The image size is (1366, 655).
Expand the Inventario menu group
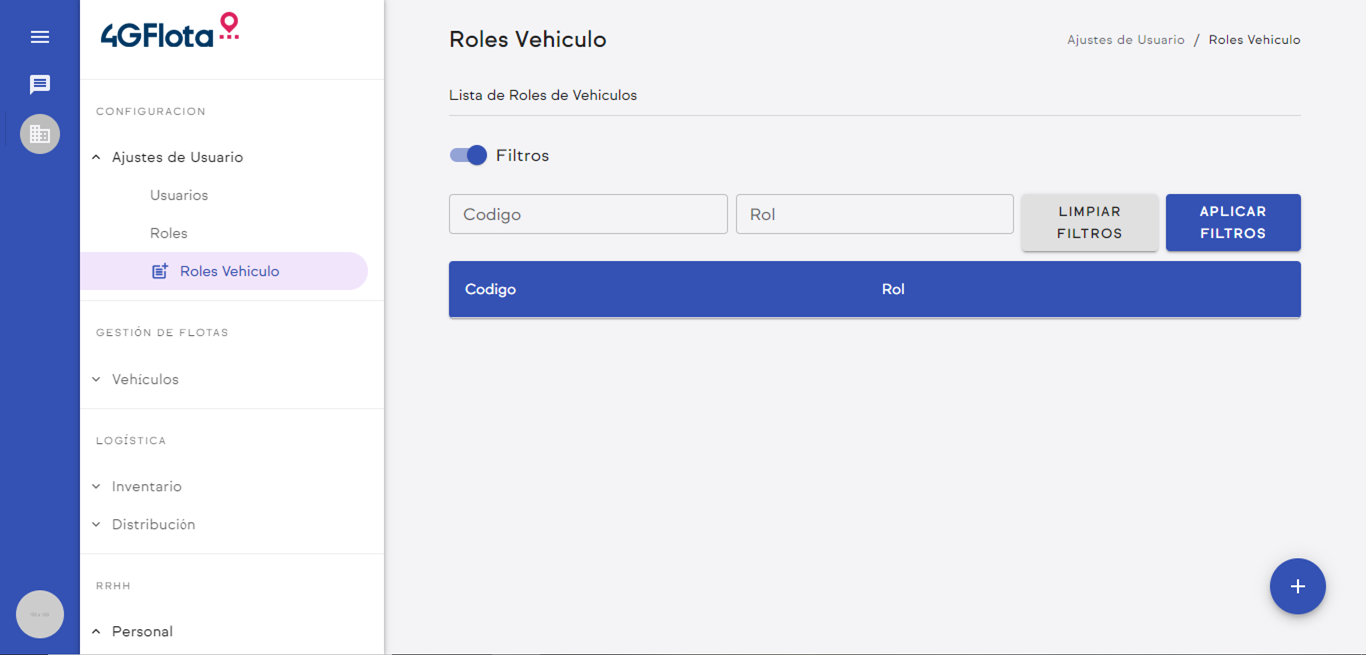click(x=146, y=486)
